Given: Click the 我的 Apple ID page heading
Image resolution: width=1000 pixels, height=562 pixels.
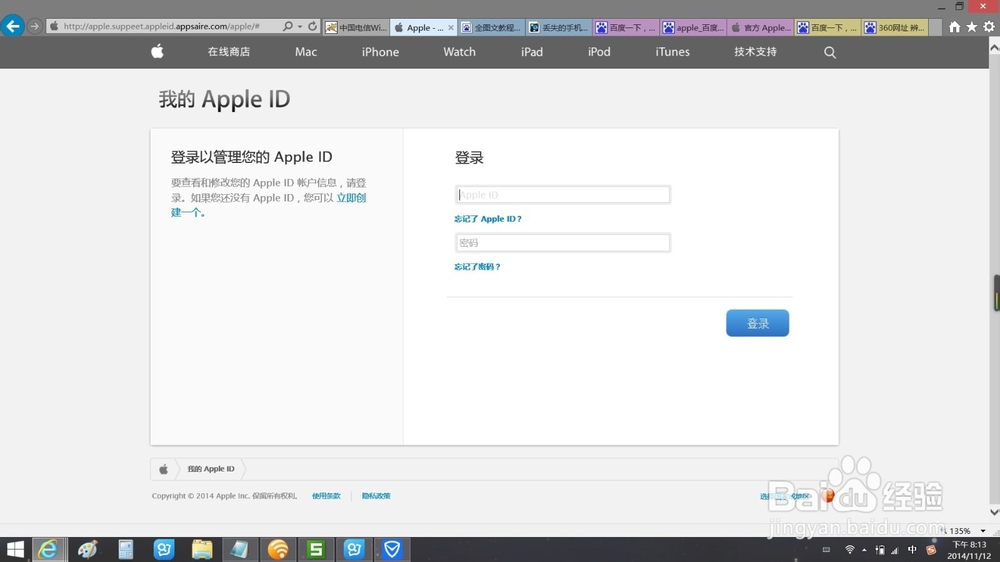Looking at the screenshot, I should pyautogui.click(x=224, y=99).
